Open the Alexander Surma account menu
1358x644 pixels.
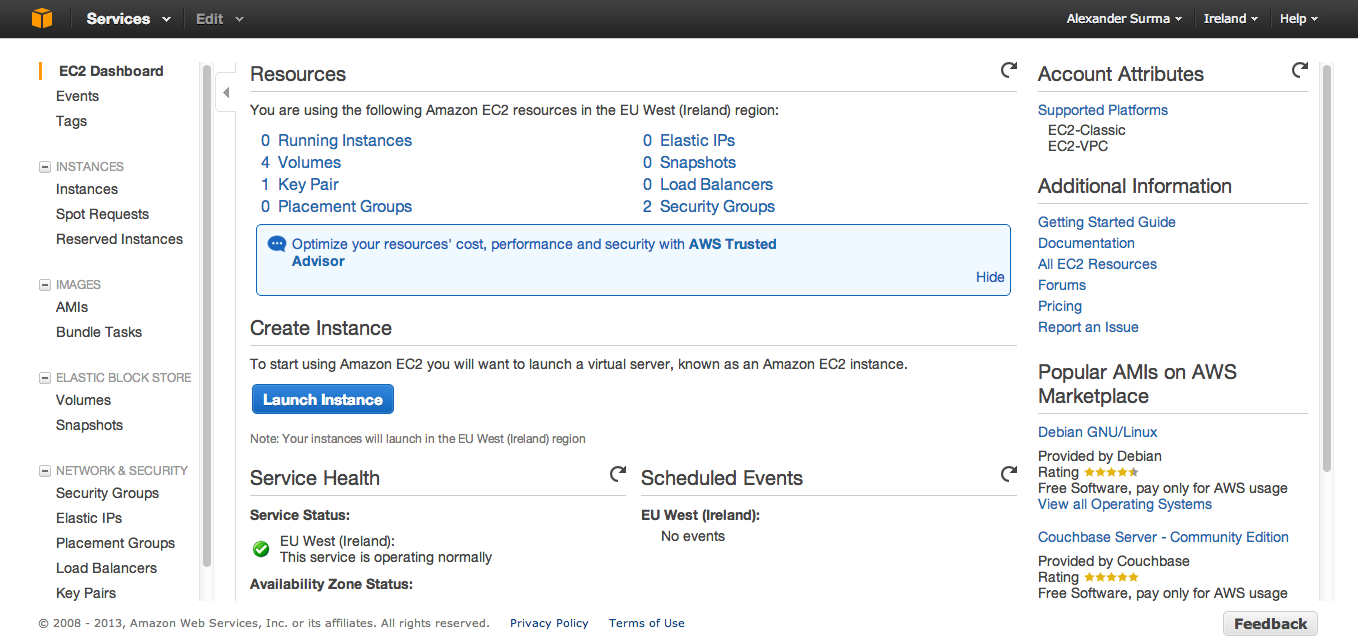coord(1125,19)
